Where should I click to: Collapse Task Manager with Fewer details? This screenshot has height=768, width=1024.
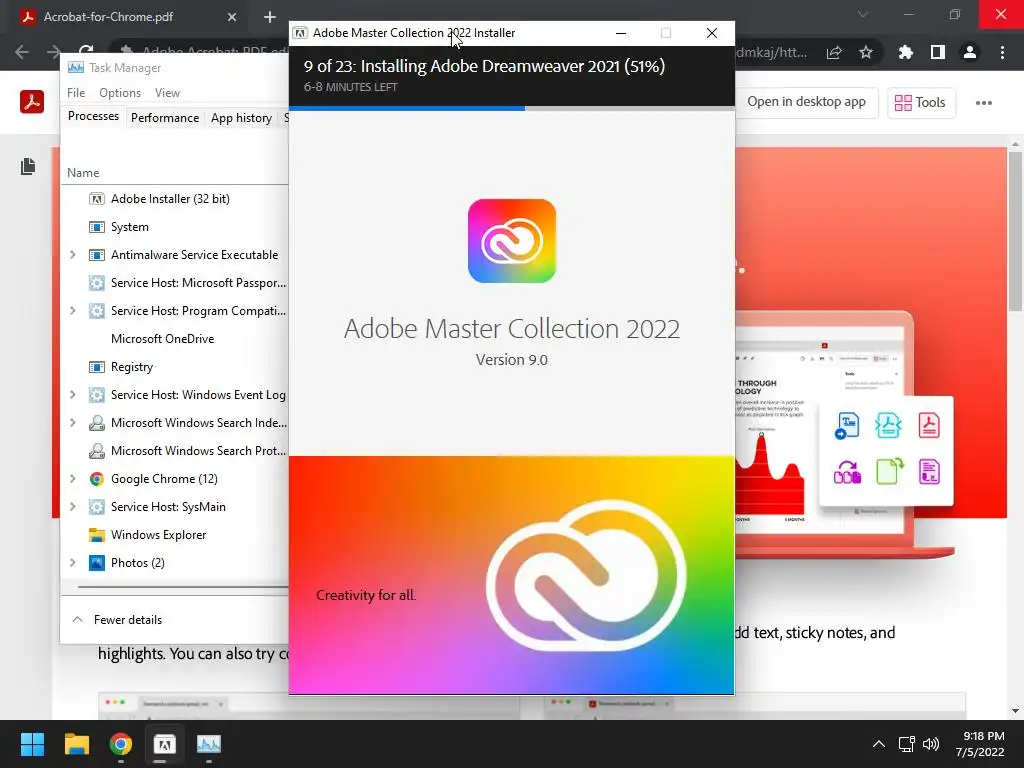117,620
